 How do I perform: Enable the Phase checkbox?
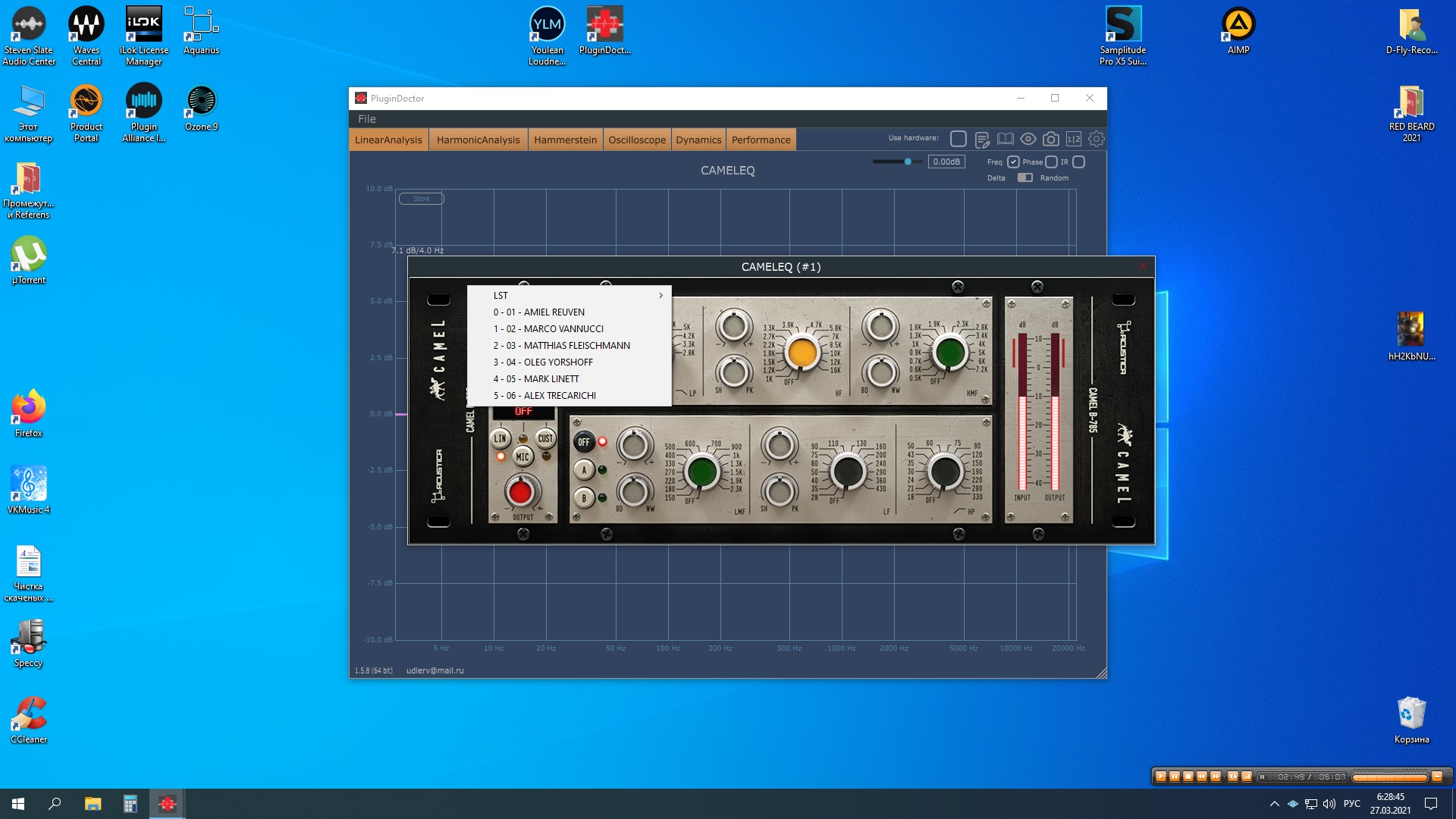[1051, 162]
